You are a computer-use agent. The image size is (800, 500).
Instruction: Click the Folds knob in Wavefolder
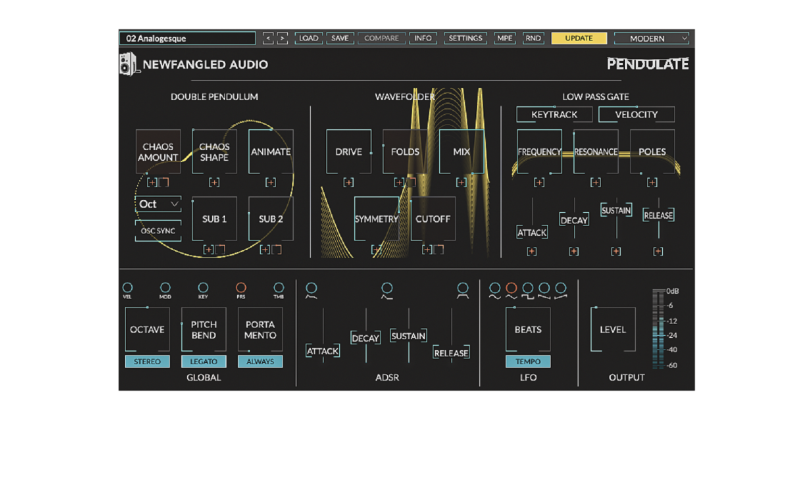[x=405, y=152]
